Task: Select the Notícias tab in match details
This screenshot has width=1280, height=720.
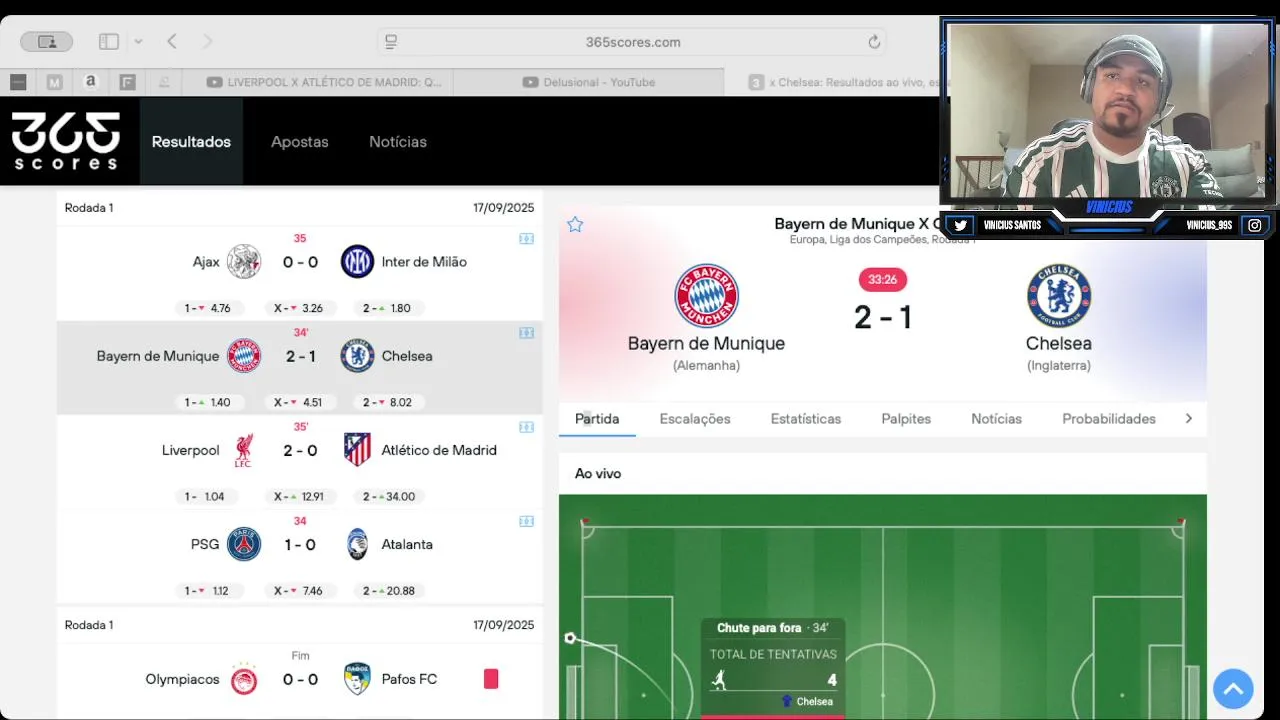Action: coord(997,419)
